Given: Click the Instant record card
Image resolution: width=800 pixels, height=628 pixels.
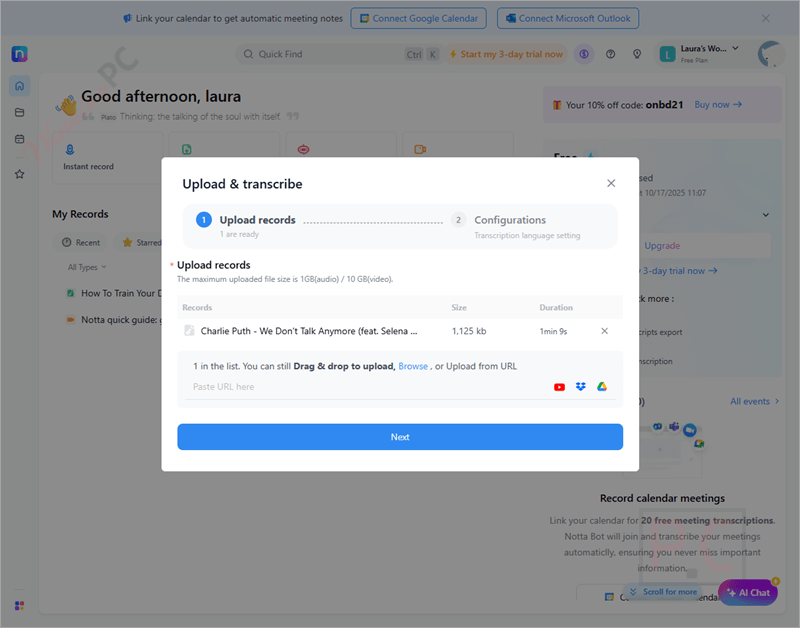Looking at the screenshot, I should (x=108, y=157).
